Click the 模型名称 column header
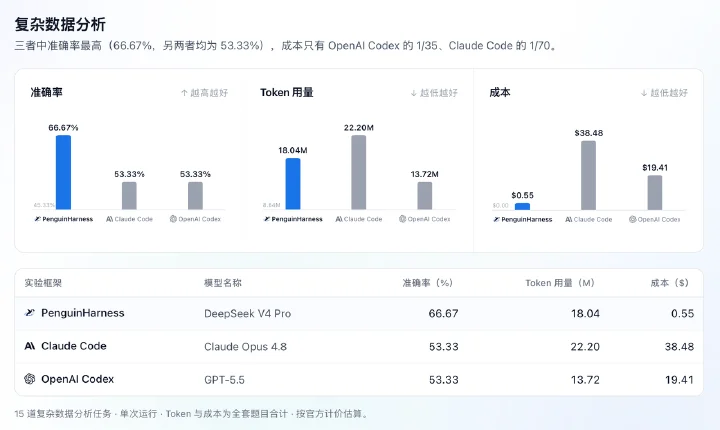The image size is (720, 430). tap(223, 283)
